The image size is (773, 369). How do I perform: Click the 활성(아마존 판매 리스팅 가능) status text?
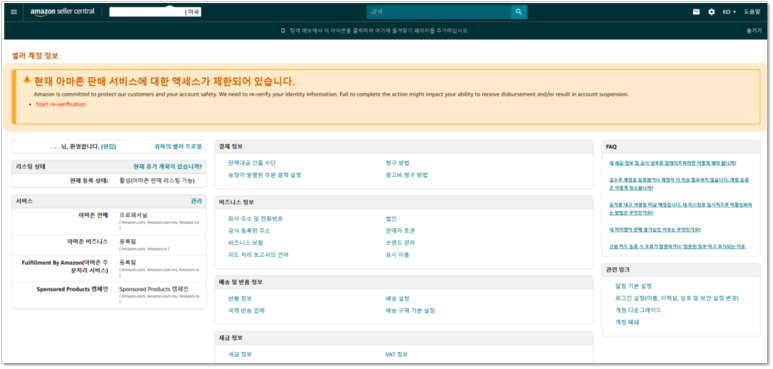(157, 181)
